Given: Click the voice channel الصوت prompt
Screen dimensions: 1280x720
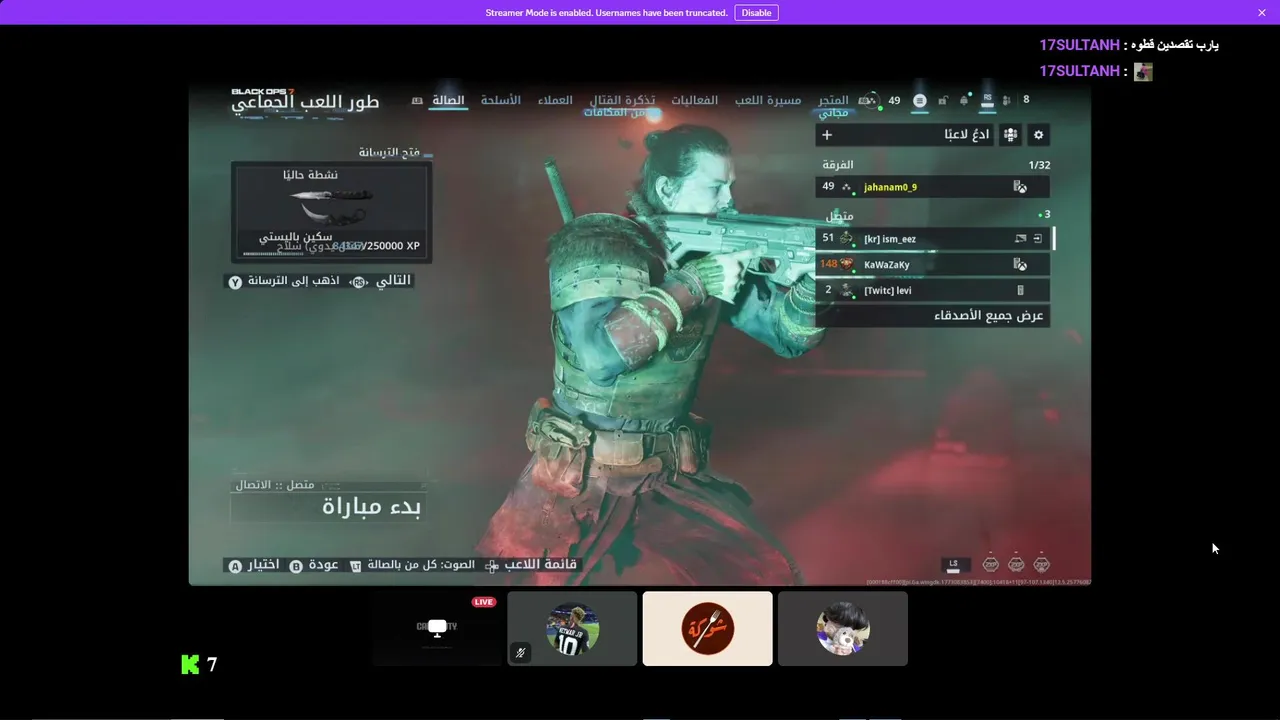Looking at the screenshot, I should point(412,566).
